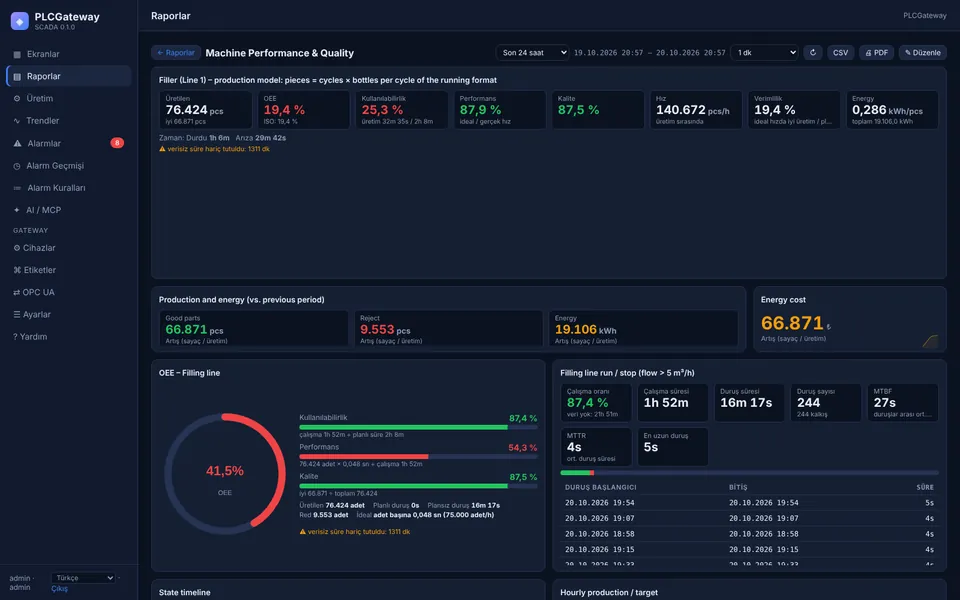The width and height of the screenshot is (960, 600).
Task: Select the Hız 140.672 pcs/h value
Action: [x=692, y=110]
